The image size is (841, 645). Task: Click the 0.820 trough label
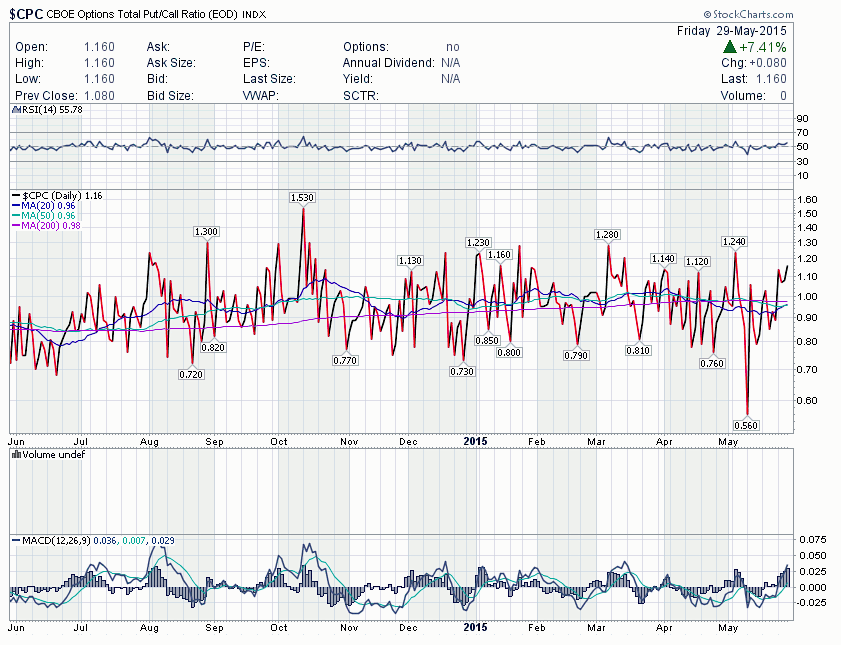click(213, 348)
